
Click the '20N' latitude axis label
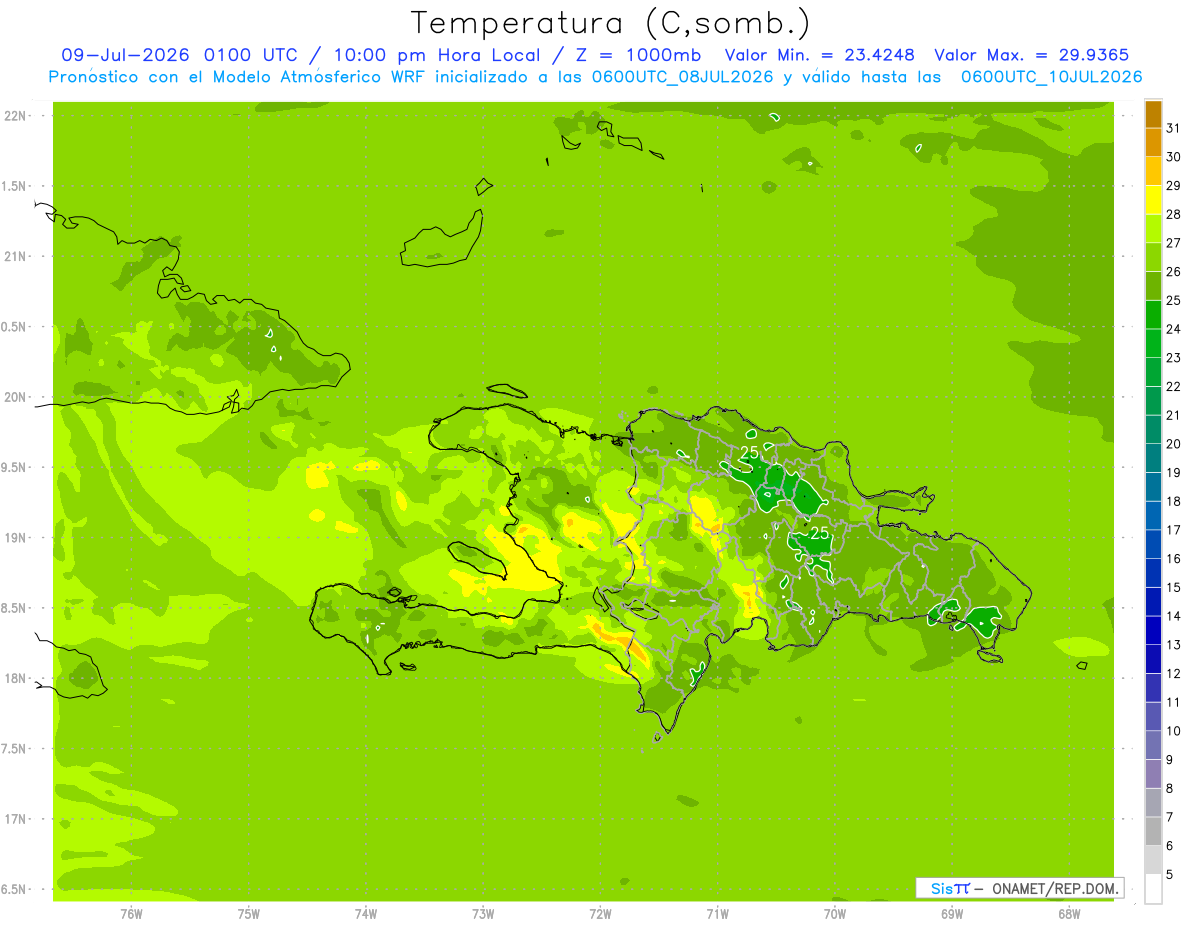click(x=14, y=397)
